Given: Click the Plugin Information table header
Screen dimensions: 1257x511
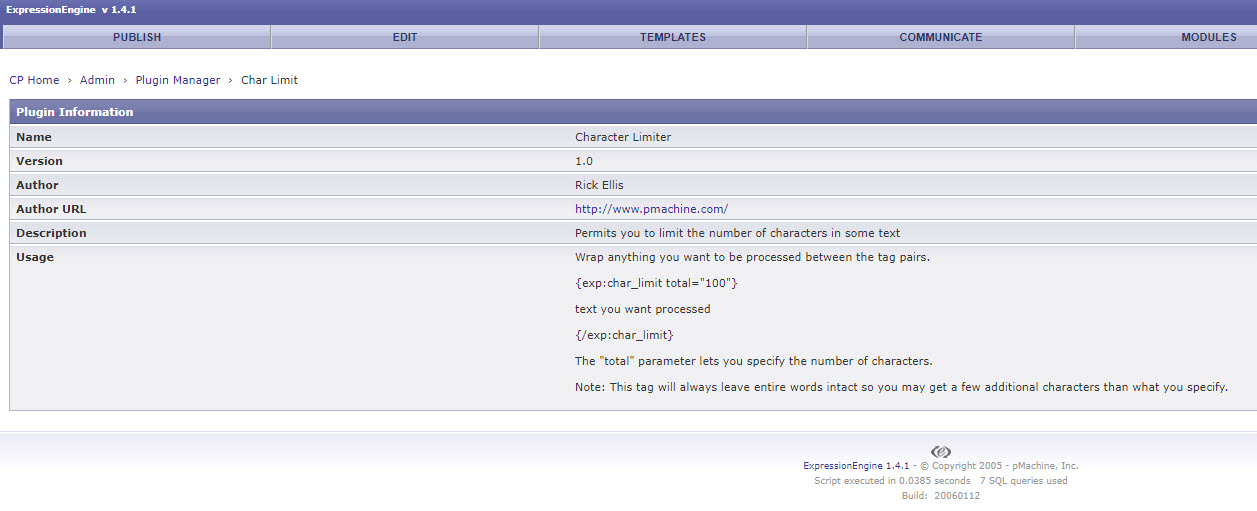Looking at the screenshot, I should 75,112.
